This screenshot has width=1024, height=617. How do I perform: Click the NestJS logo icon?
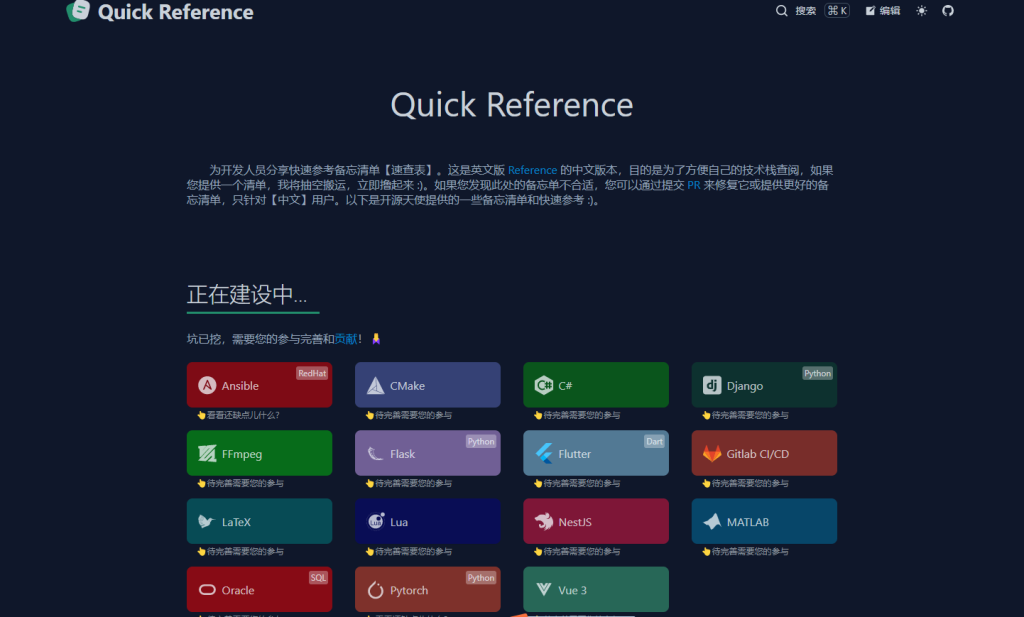543,521
